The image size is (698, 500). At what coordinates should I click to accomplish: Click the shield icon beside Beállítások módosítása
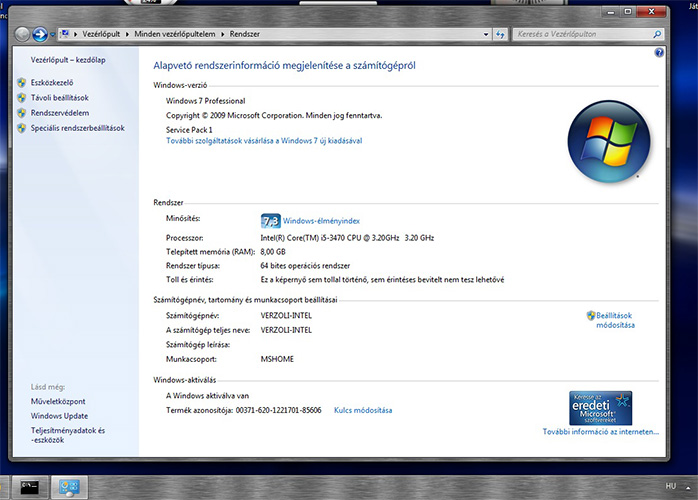pos(591,316)
